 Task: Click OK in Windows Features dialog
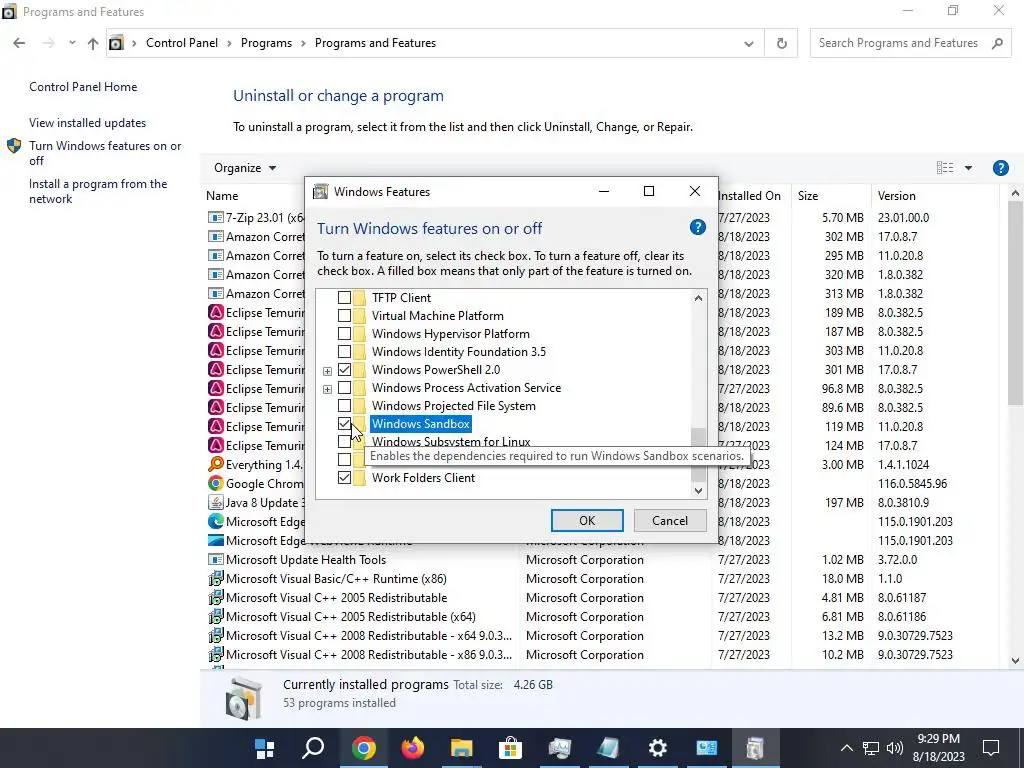[587, 520]
